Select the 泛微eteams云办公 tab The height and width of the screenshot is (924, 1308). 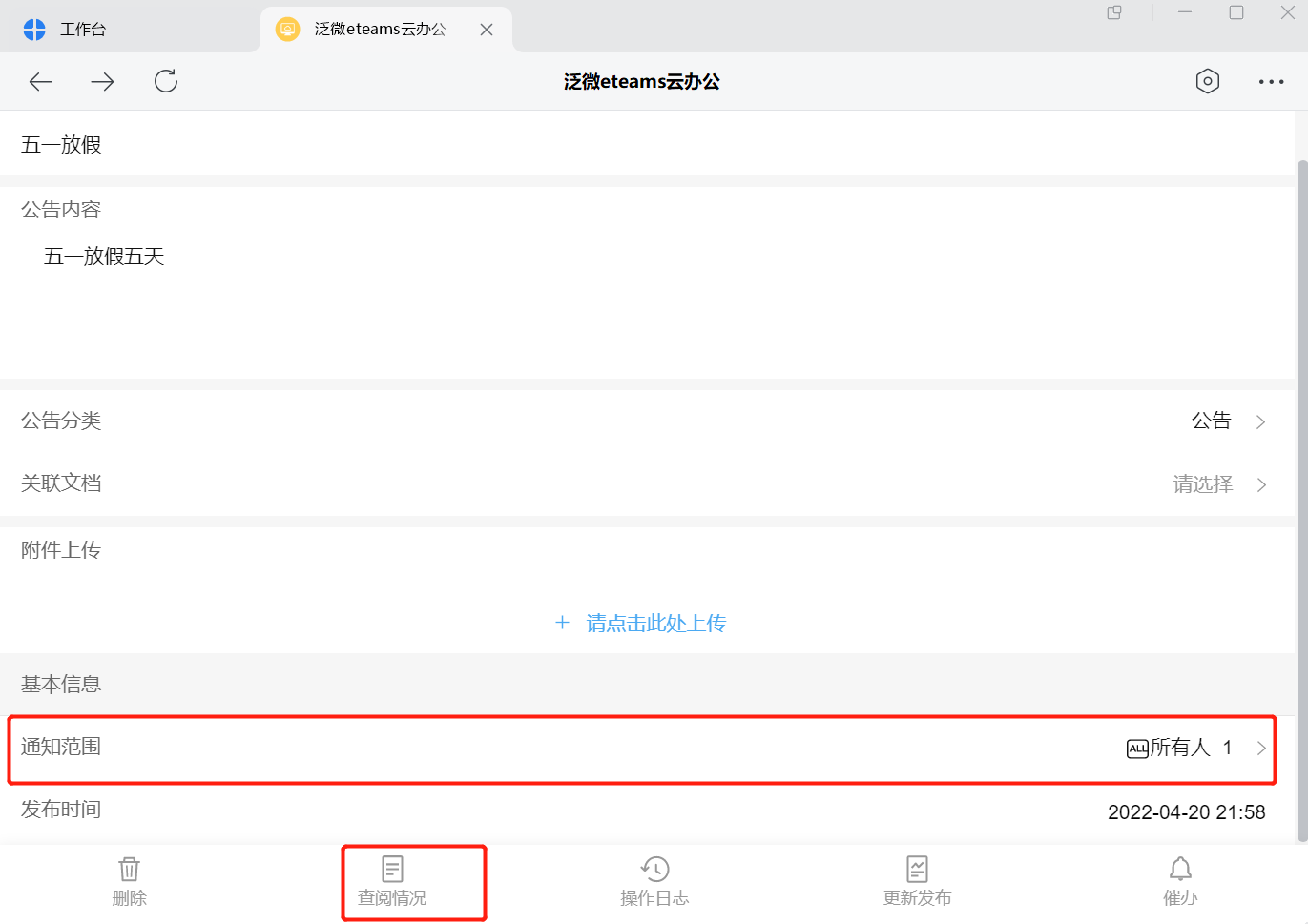385,30
